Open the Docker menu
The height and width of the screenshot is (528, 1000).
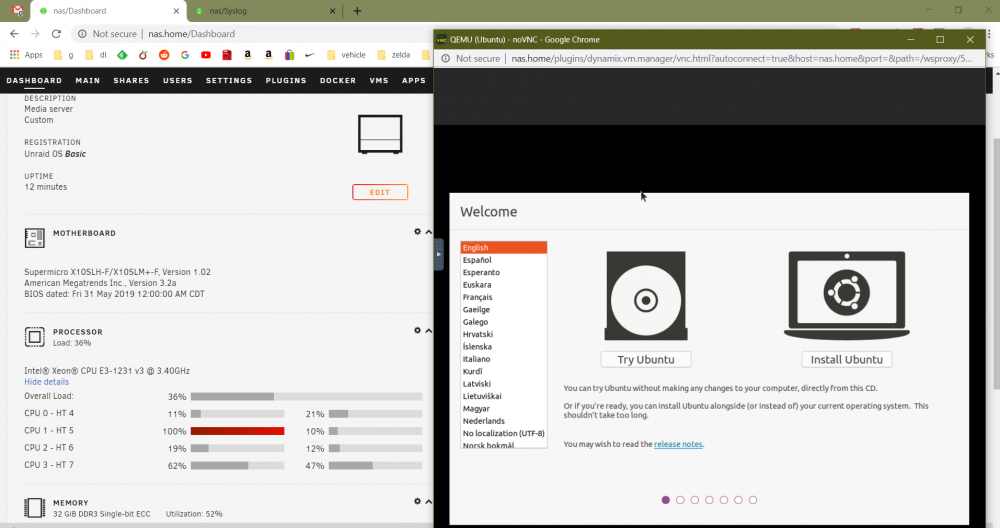338,80
